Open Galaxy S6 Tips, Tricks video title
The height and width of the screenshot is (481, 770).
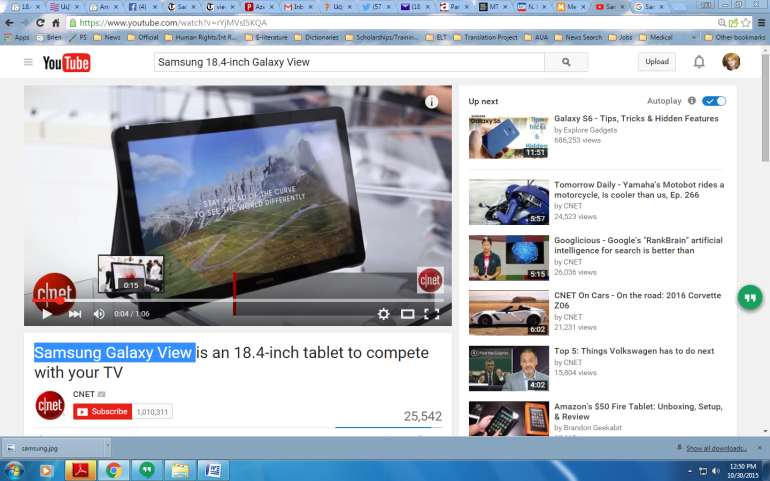tap(636, 118)
